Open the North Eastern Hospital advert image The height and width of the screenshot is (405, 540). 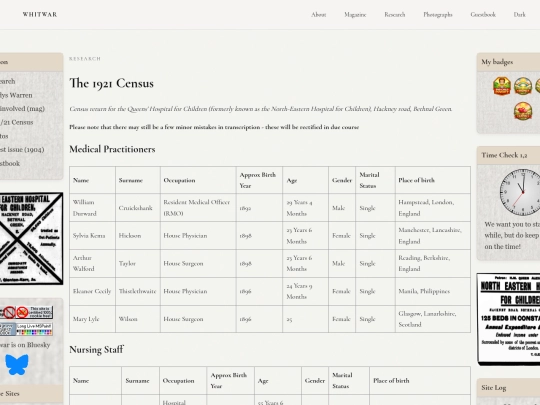coord(508,319)
